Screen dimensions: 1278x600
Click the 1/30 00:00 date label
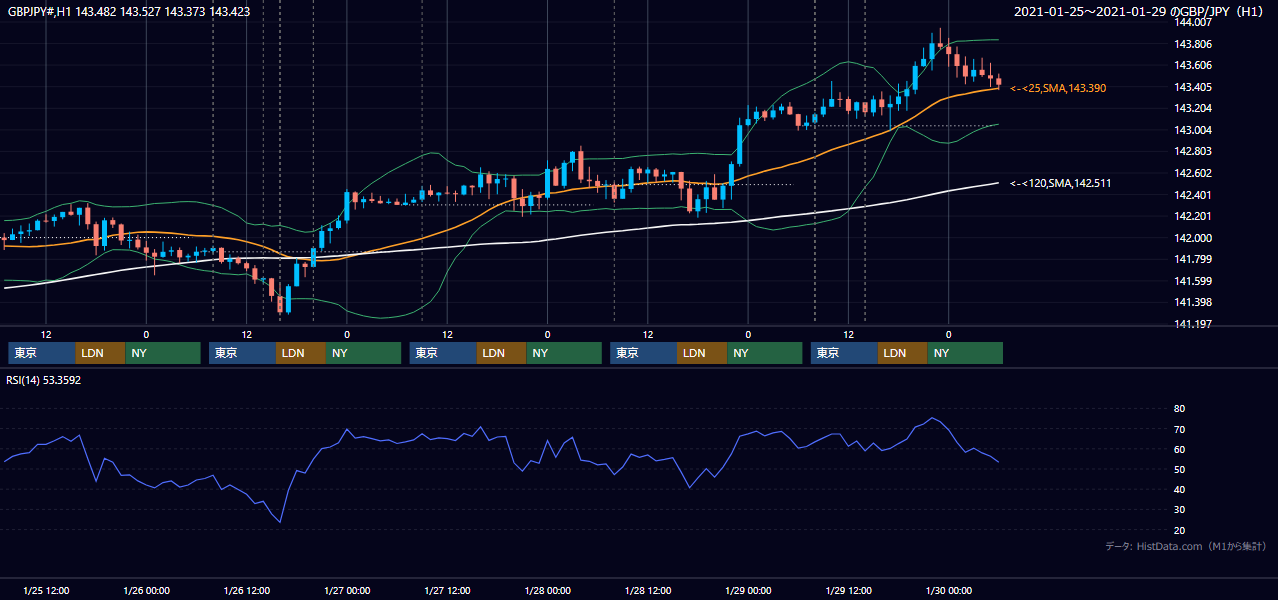click(948, 590)
